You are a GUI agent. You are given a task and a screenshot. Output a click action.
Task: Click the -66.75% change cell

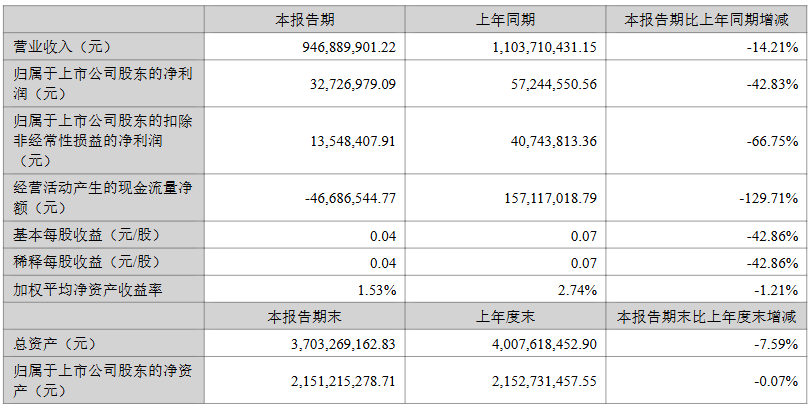(x=772, y=141)
